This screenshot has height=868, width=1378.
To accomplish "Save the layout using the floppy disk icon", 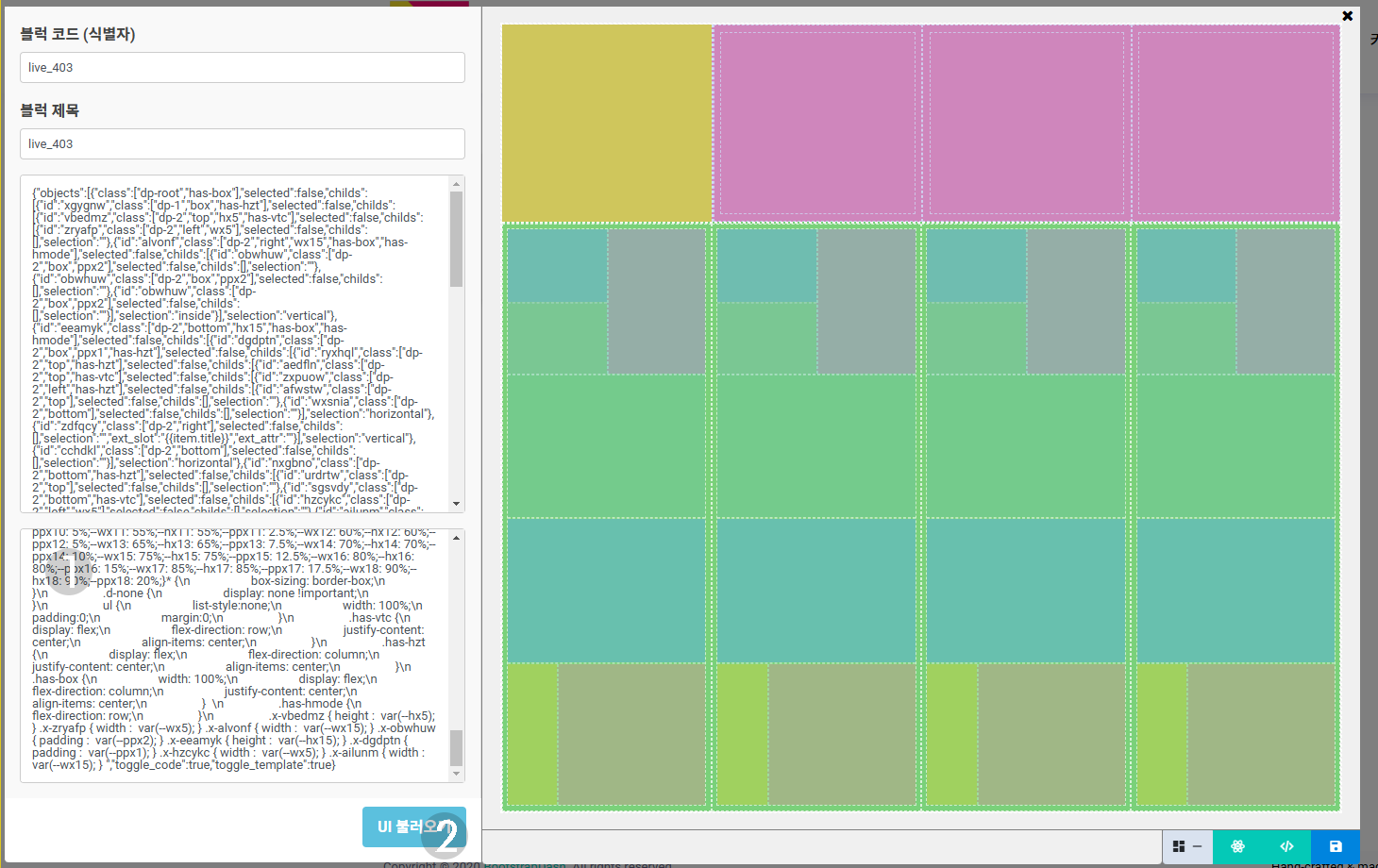I will (x=1336, y=846).
